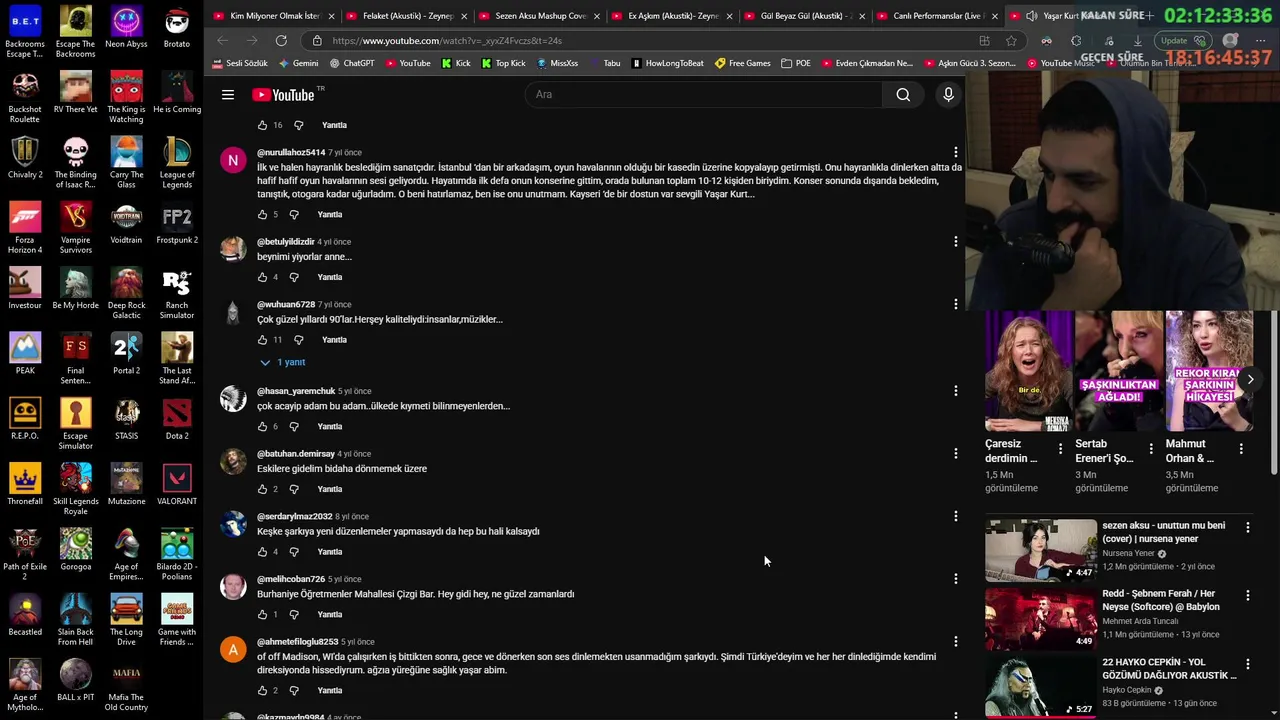
Task: Reply to @batuhan.demirsay with Yanıtla
Action: pos(330,489)
